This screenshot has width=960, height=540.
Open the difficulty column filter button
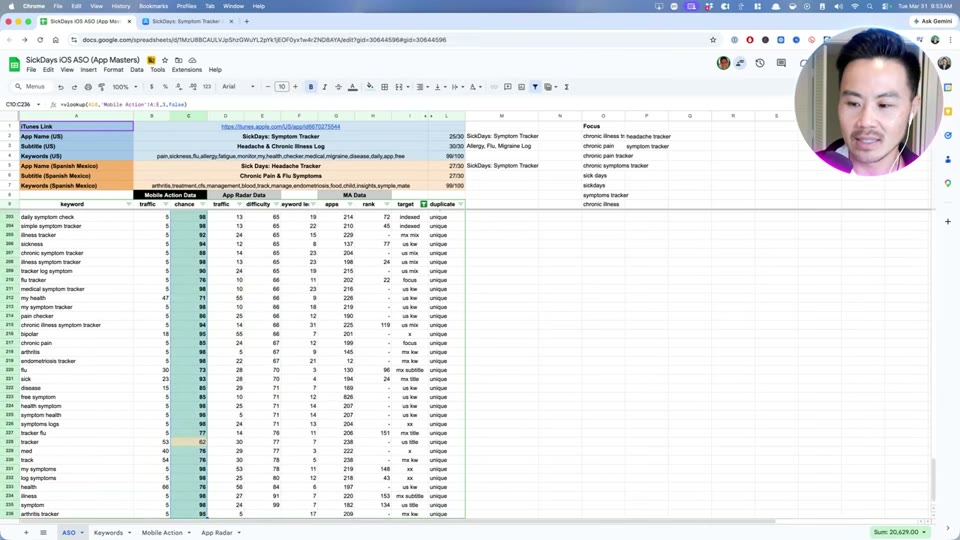tap(276, 204)
